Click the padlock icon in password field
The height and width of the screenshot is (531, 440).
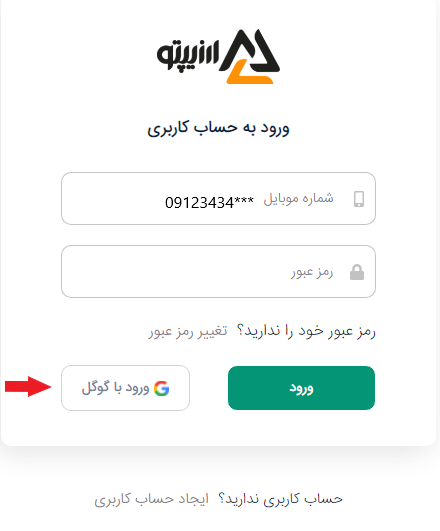point(357,272)
